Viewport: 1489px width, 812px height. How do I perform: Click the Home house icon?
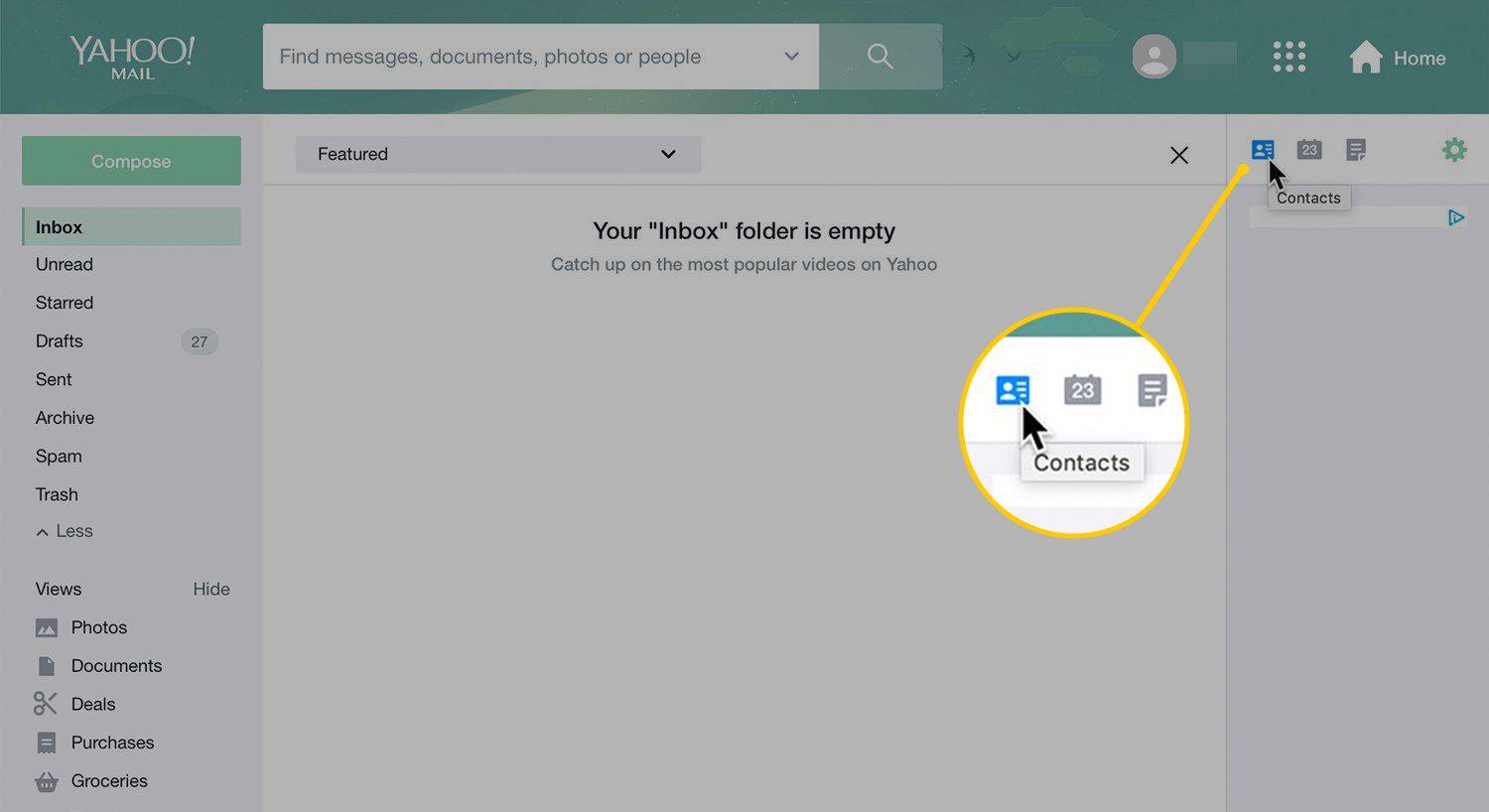pos(1366,57)
